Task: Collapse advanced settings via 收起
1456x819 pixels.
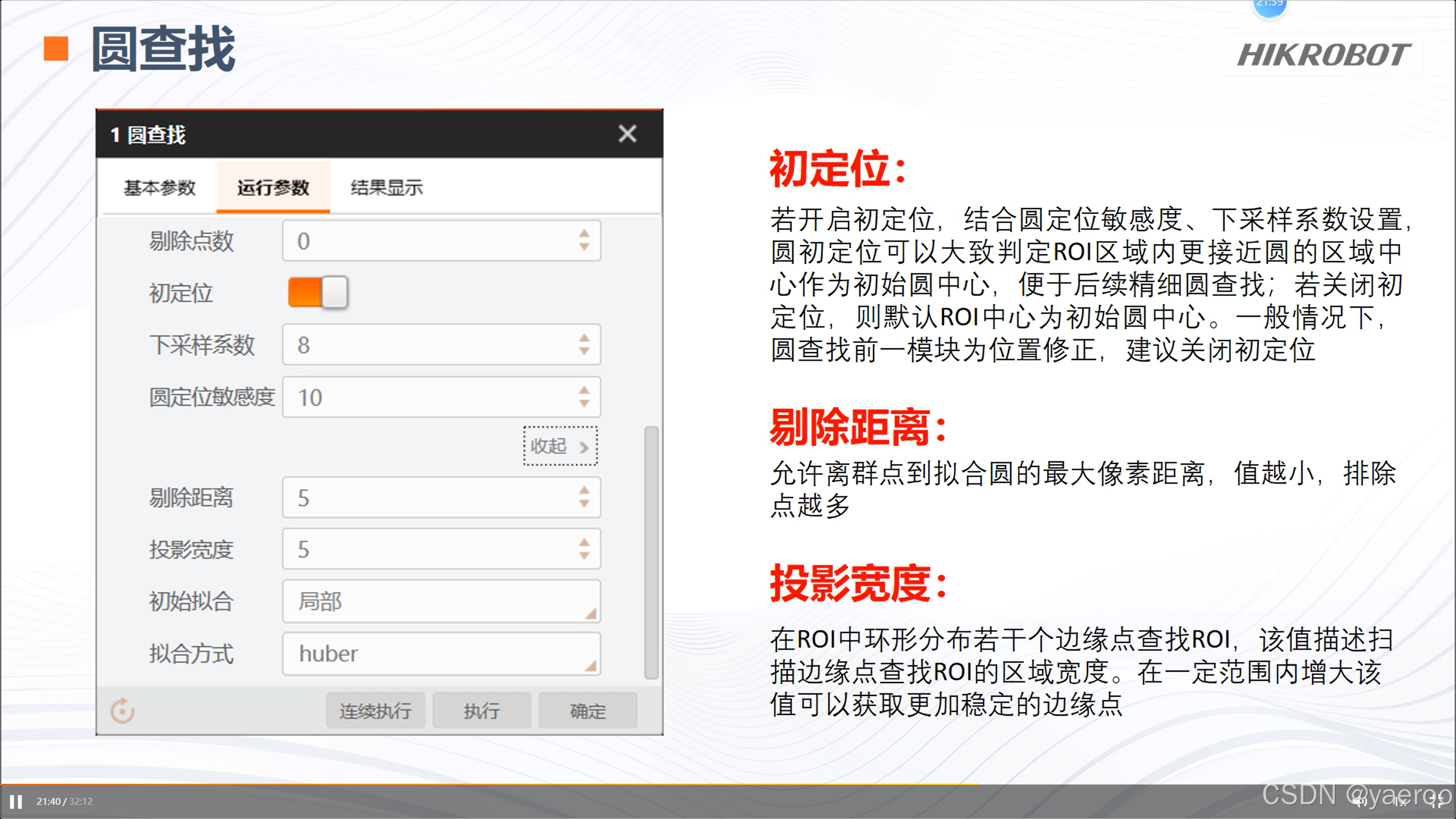Action: point(560,446)
